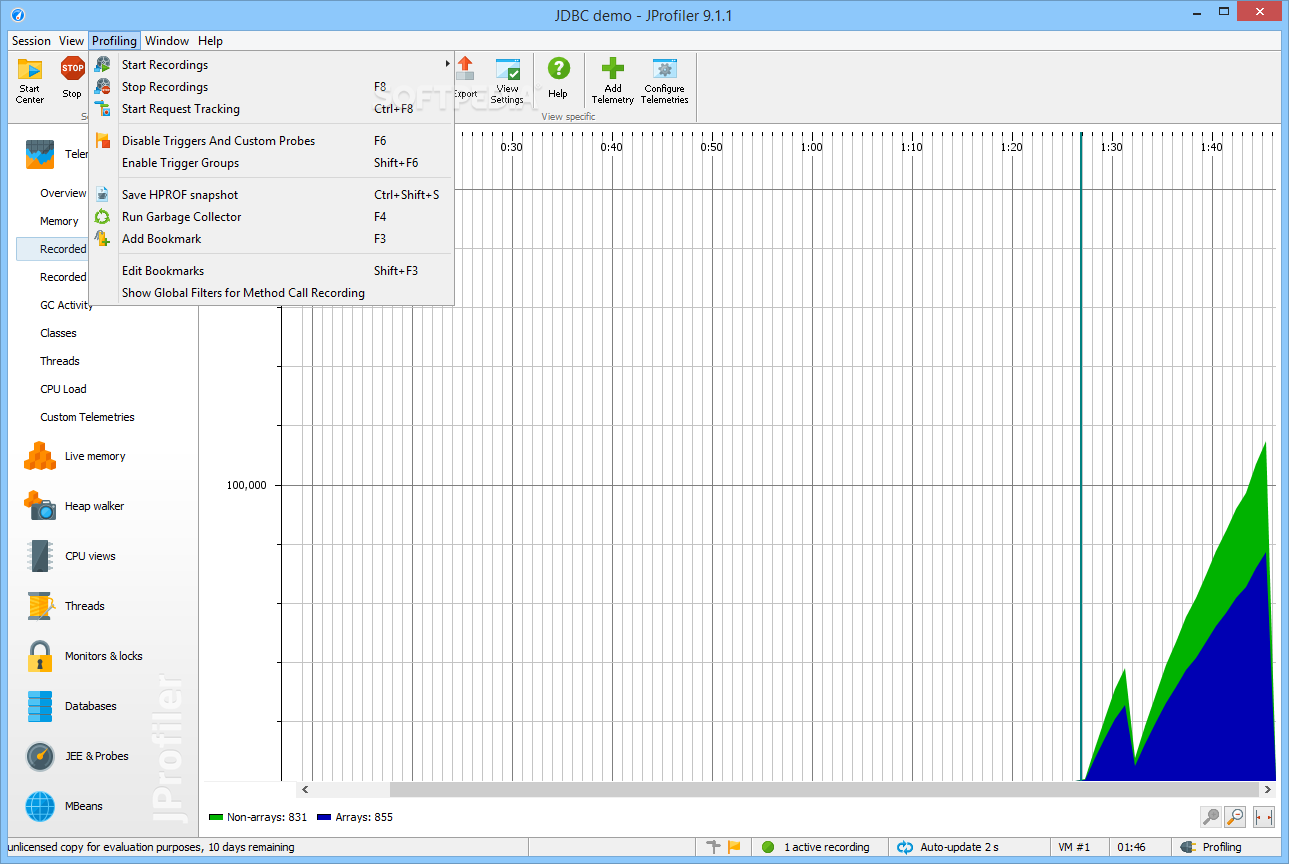The height and width of the screenshot is (864, 1289).
Task: Select the Overview telemetry view
Action: 63,193
